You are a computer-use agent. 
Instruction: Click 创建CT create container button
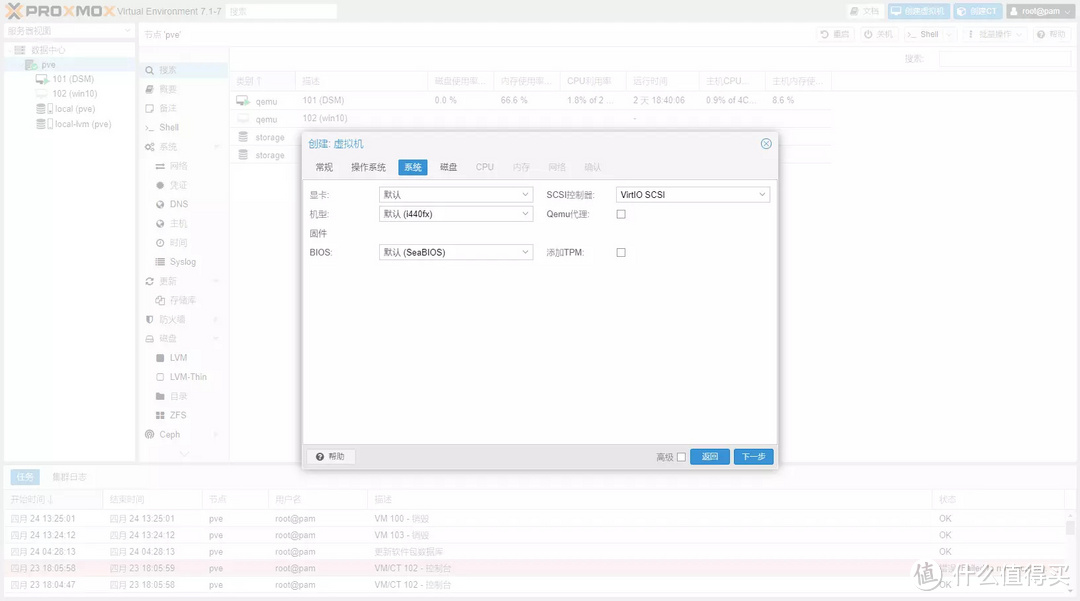[977, 11]
